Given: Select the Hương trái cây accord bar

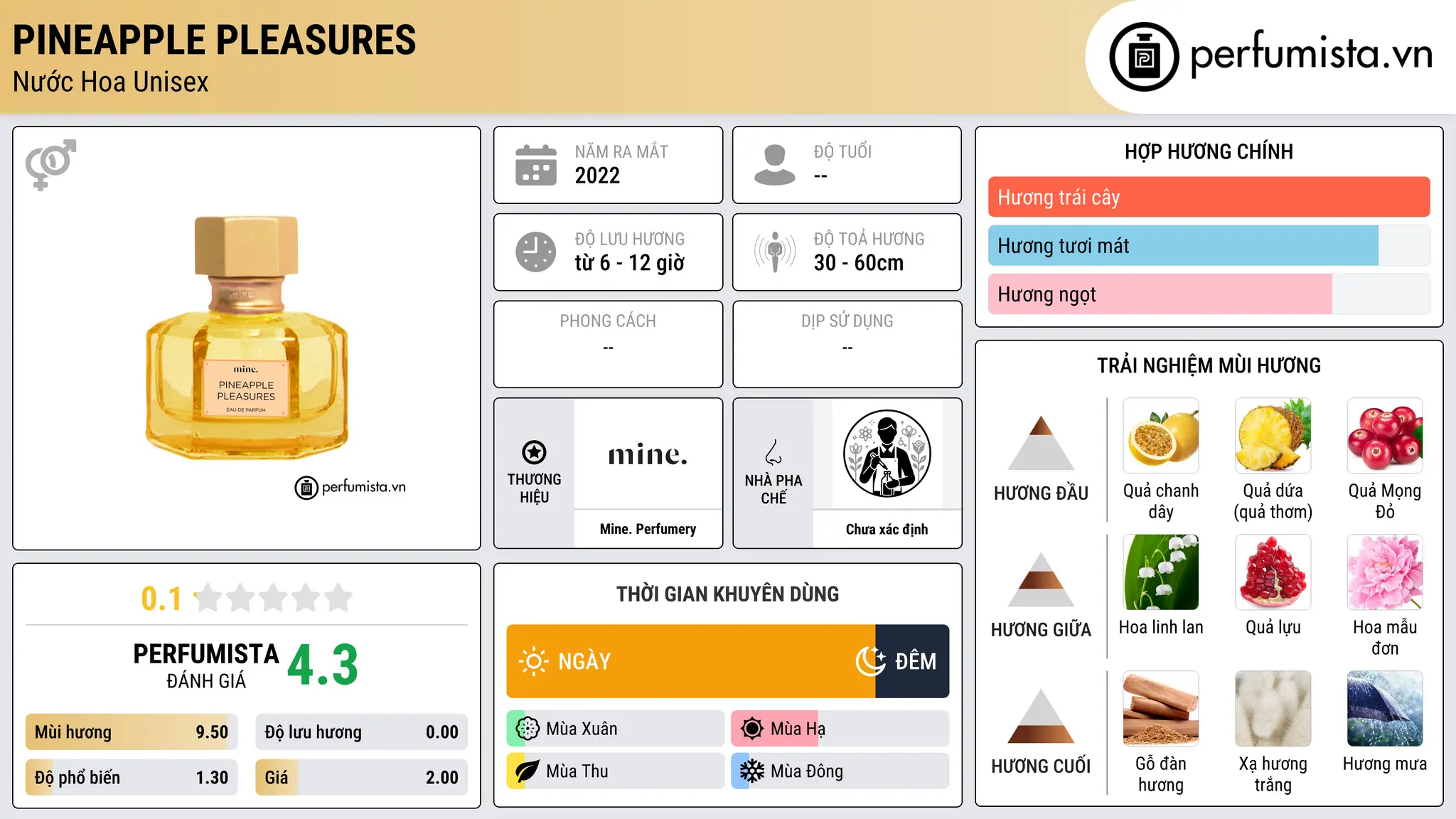Looking at the screenshot, I should [x=1209, y=197].
